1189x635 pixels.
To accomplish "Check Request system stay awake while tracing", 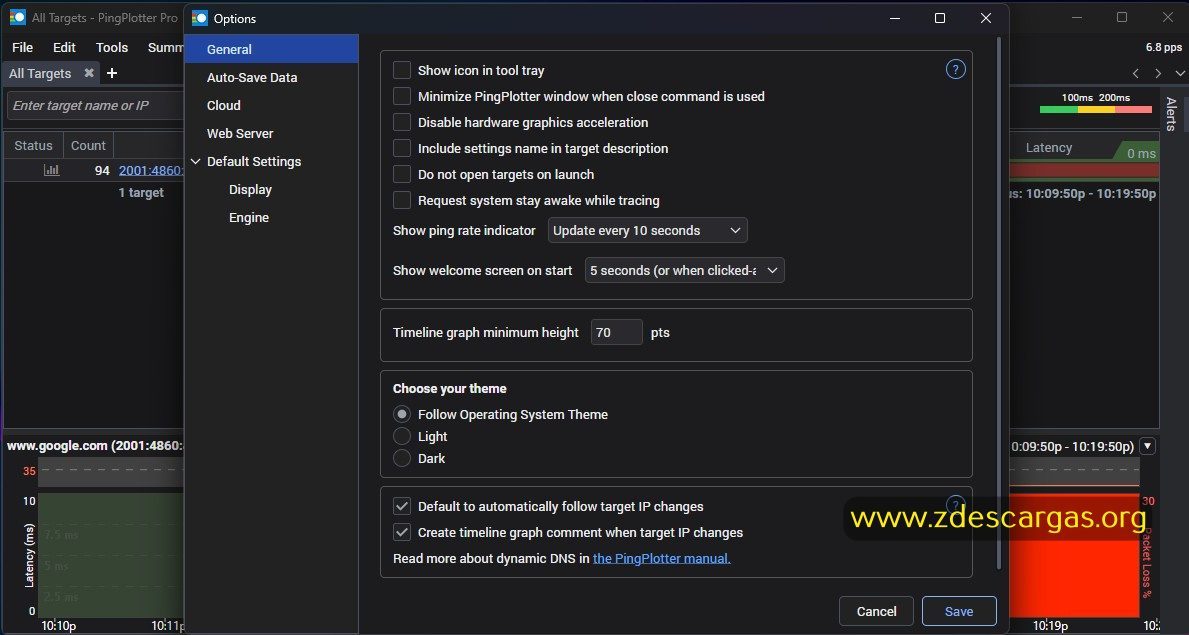I will point(402,200).
